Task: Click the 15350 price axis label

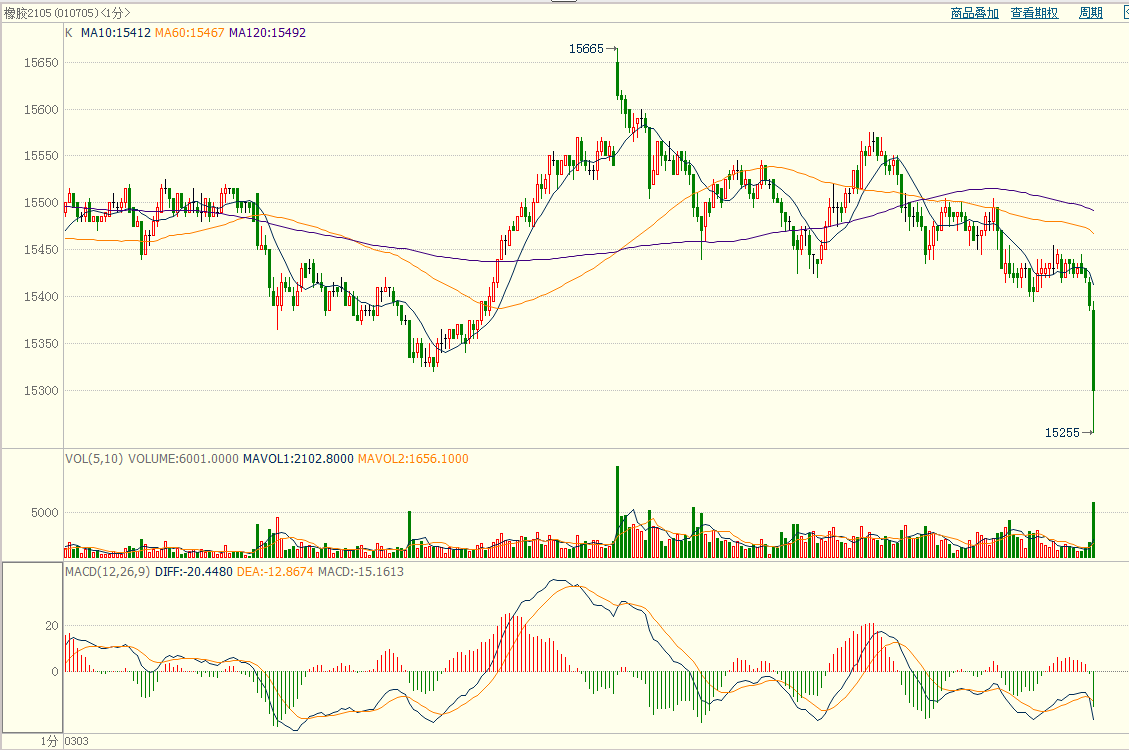Action: 41,343
